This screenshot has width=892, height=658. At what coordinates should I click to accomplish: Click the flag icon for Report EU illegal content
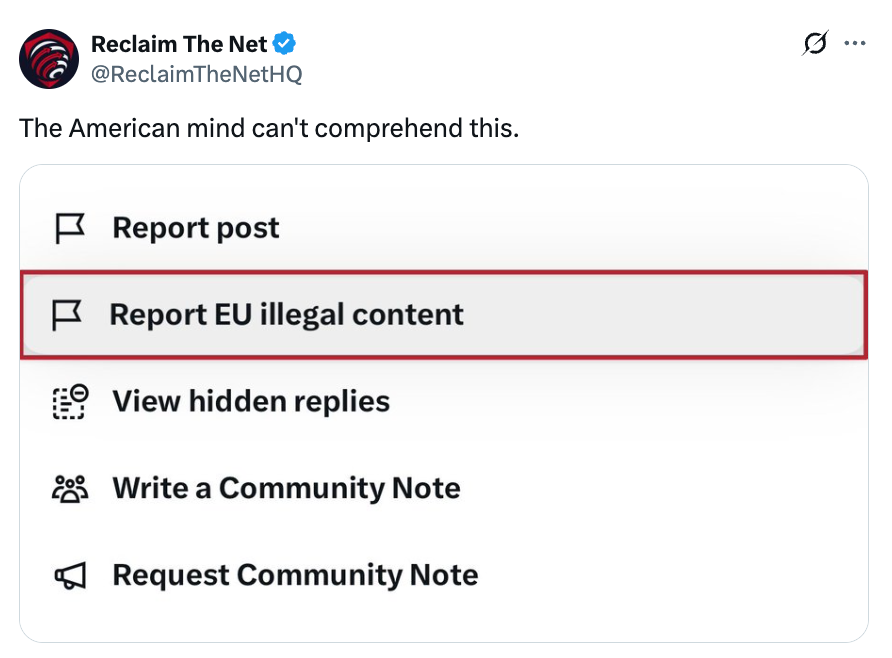coord(69,314)
